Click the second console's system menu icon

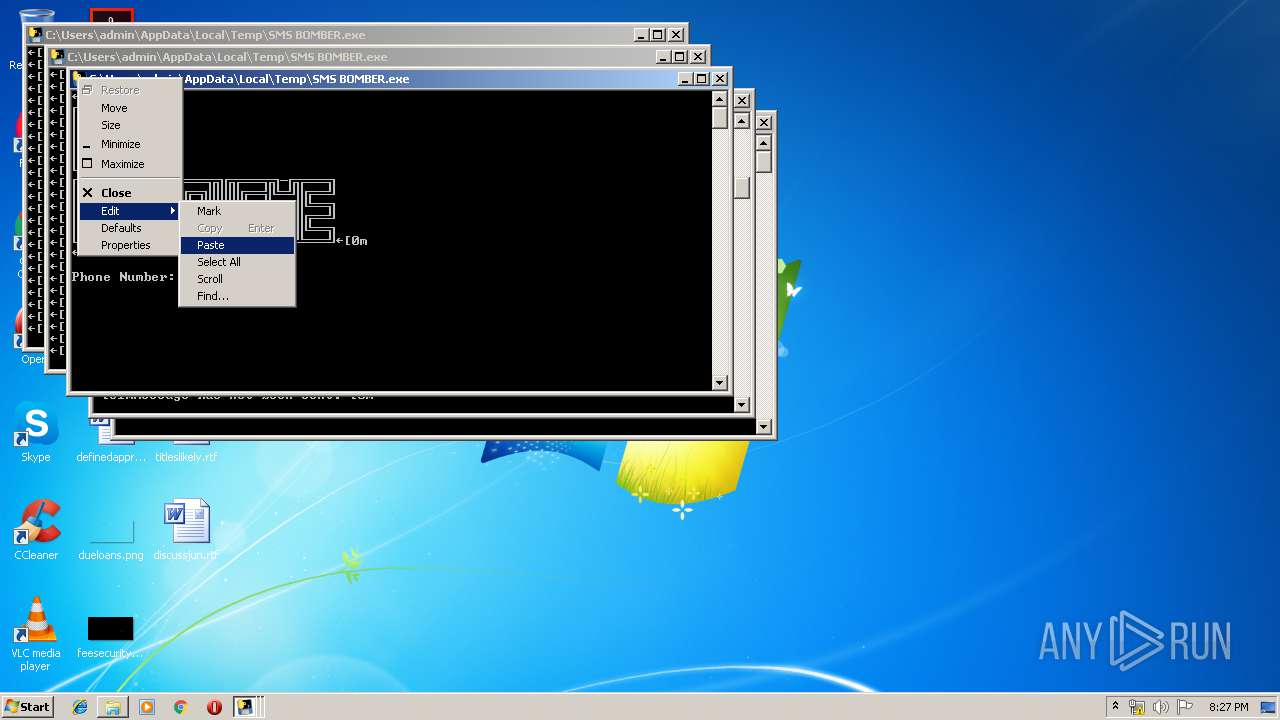coord(57,57)
